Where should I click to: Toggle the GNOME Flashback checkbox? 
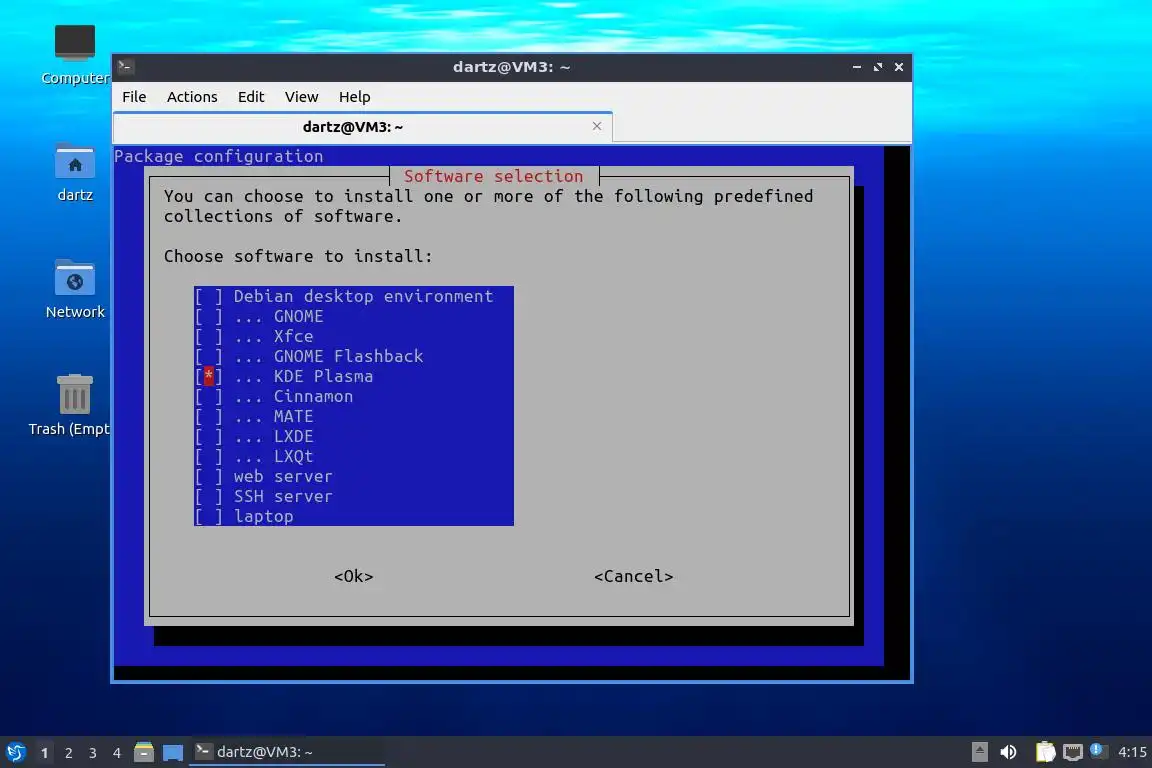click(209, 356)
